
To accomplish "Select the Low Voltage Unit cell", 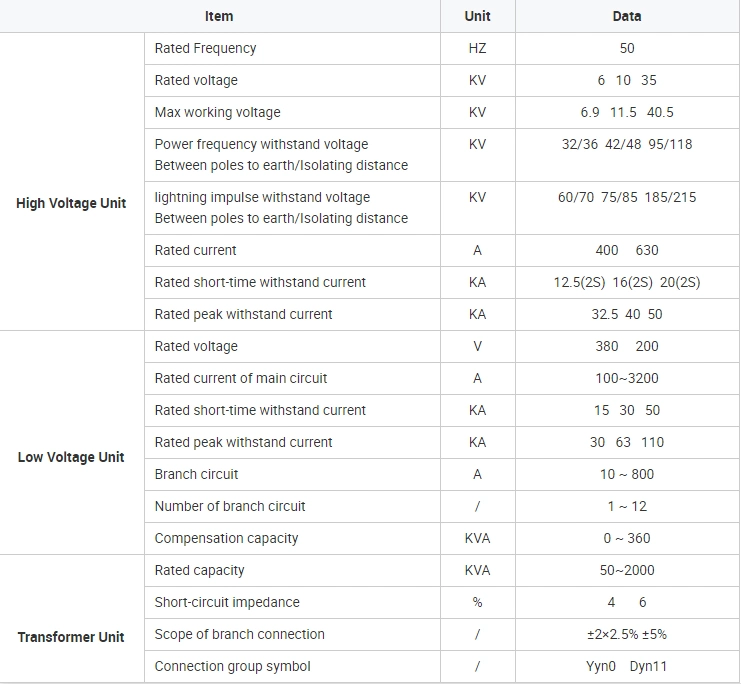I will (x=71, y=457).
